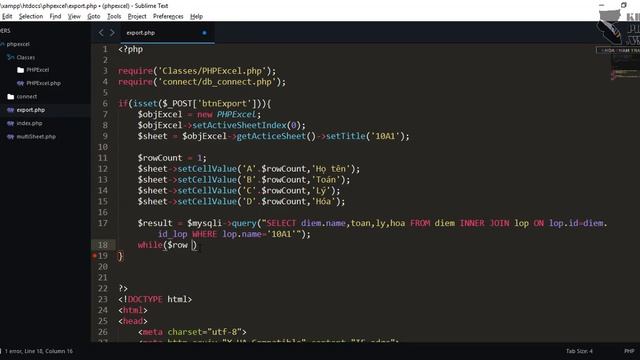640x360 pixels.
Task: Open the Preferences menu
Action: pos(168,16)
